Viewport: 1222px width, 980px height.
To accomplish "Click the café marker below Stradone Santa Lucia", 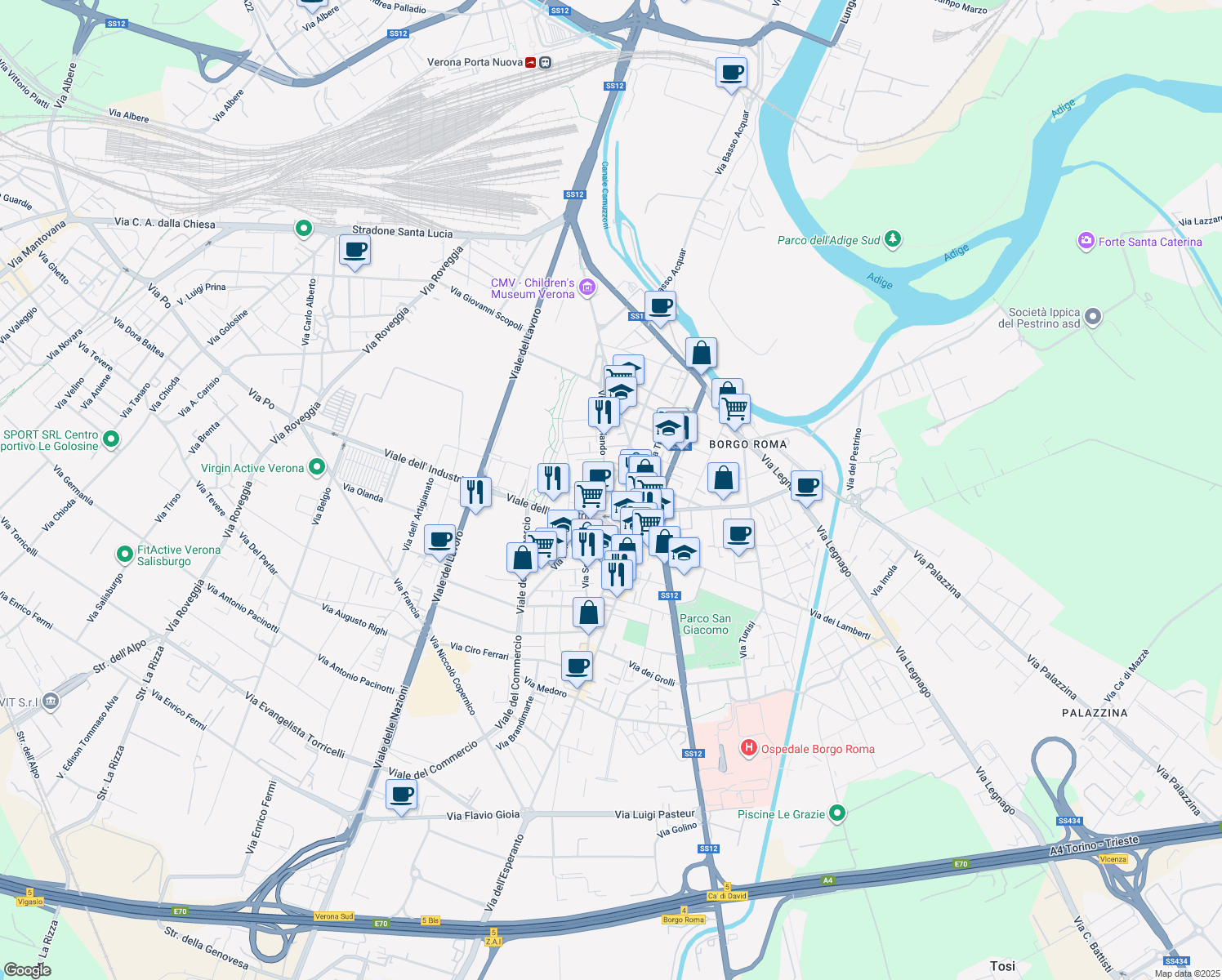I will pos(355,251).
